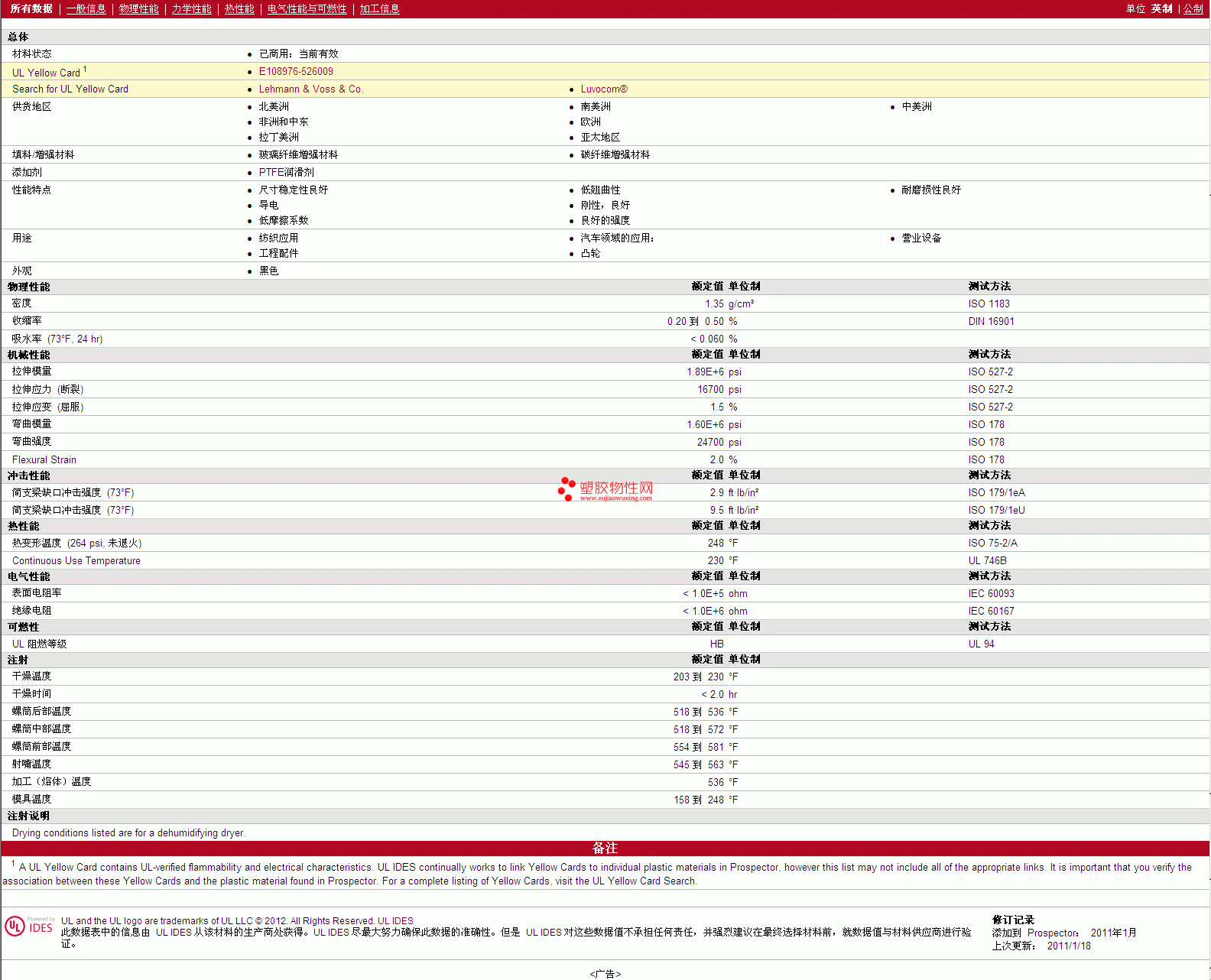
Task: Click 螺筒中部温度 range 518 到 572
Action: pos(698,729)
